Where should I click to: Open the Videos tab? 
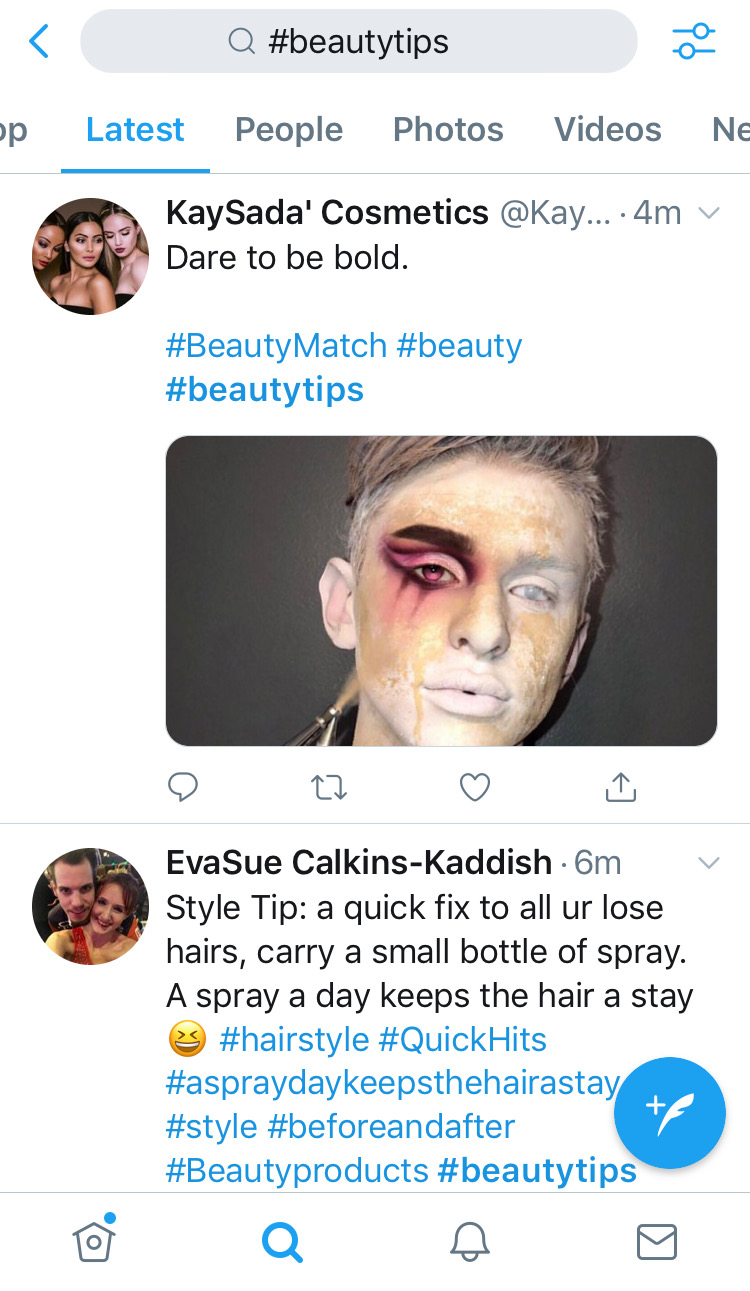pos(607,130)
